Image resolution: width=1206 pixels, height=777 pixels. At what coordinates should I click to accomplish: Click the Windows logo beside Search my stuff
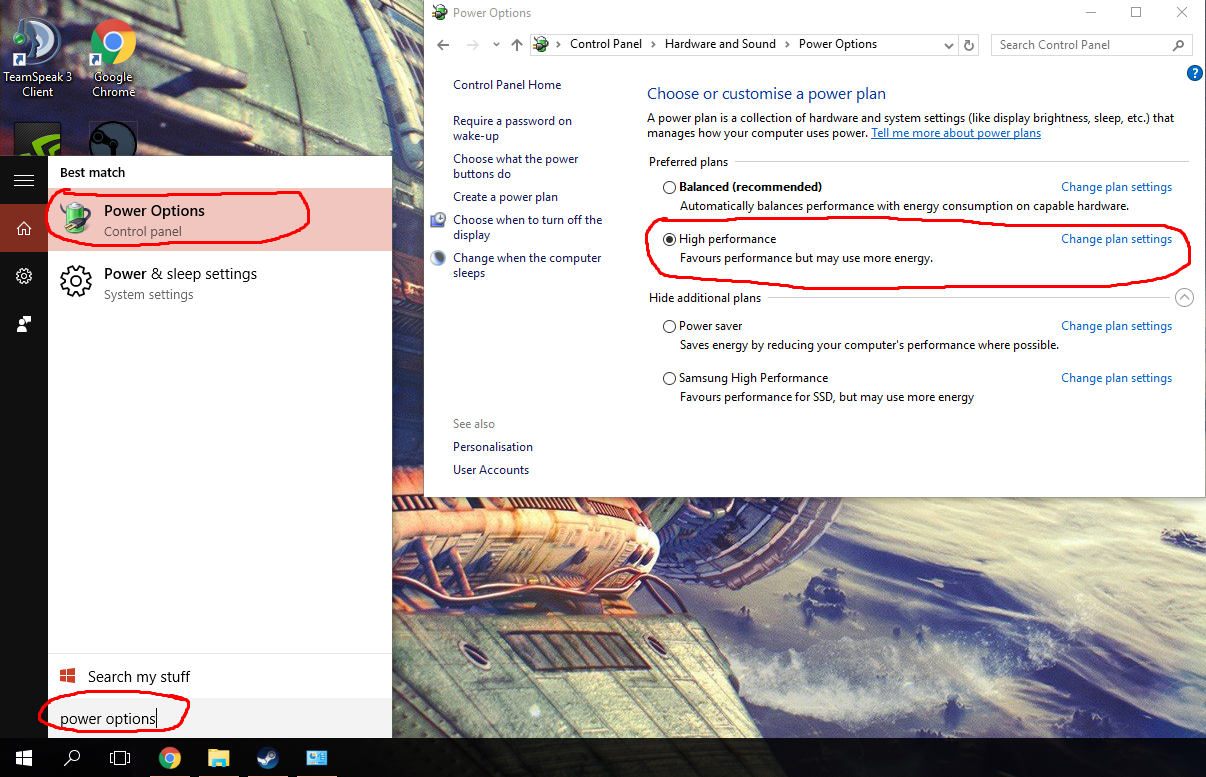pos(68,677)
